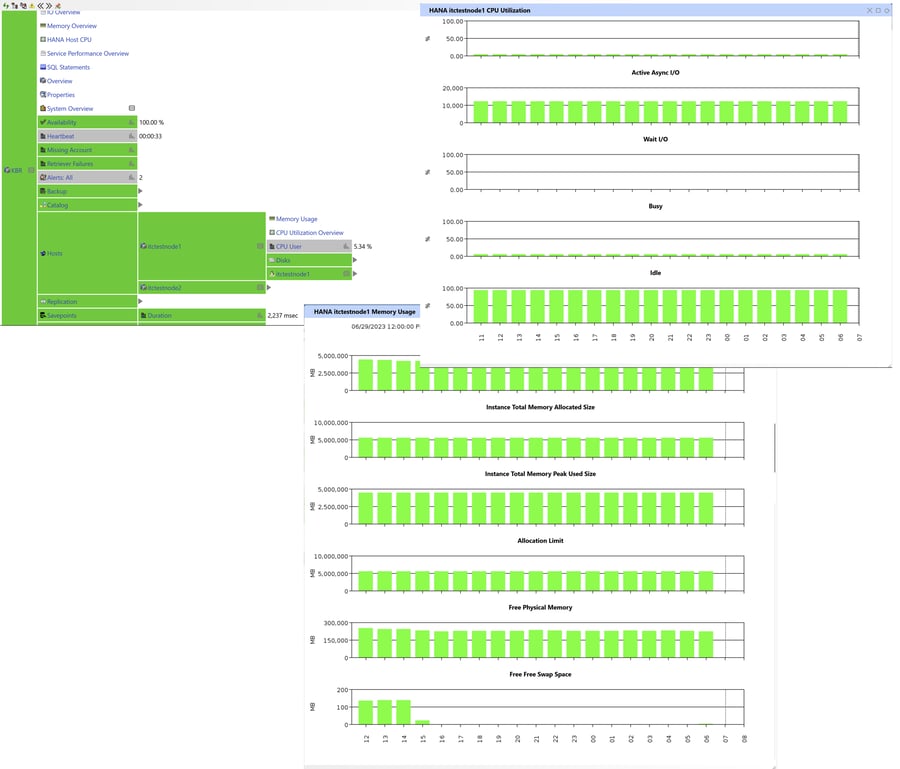Click the '00:00:33' heartbeat value

tap(150, 136)
